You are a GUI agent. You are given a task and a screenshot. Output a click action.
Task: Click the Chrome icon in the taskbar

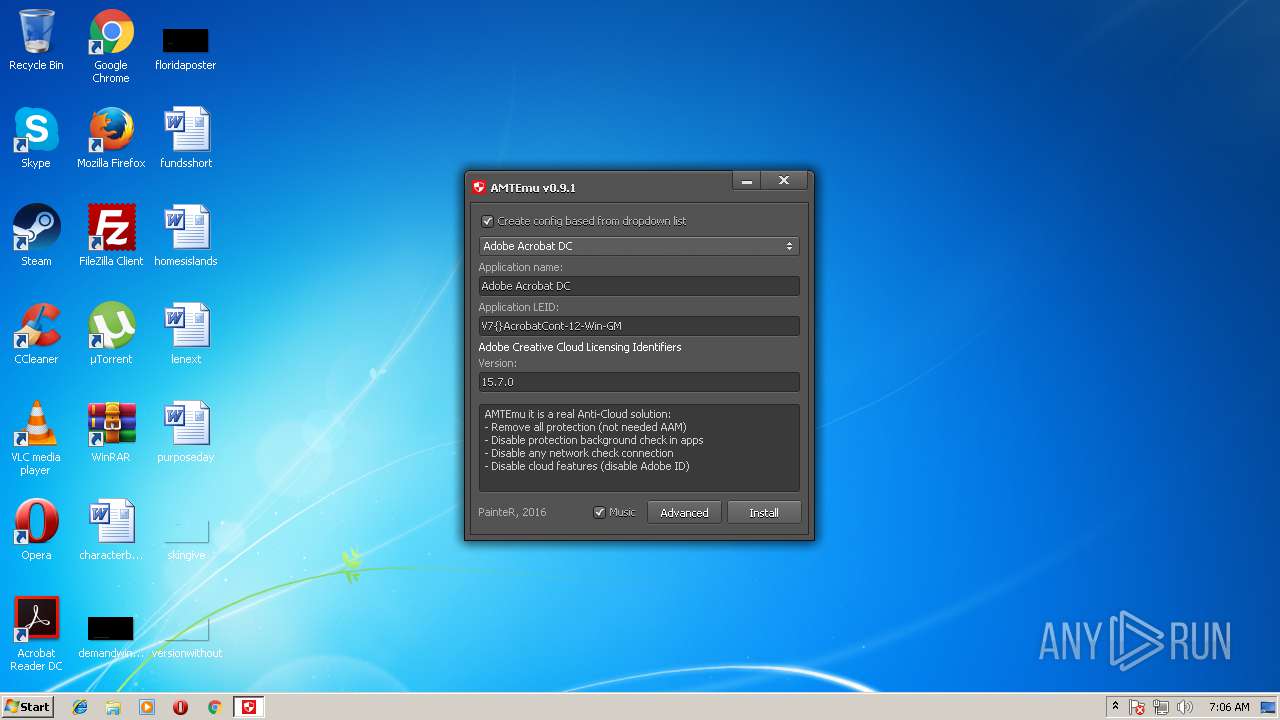pos(214,707)
